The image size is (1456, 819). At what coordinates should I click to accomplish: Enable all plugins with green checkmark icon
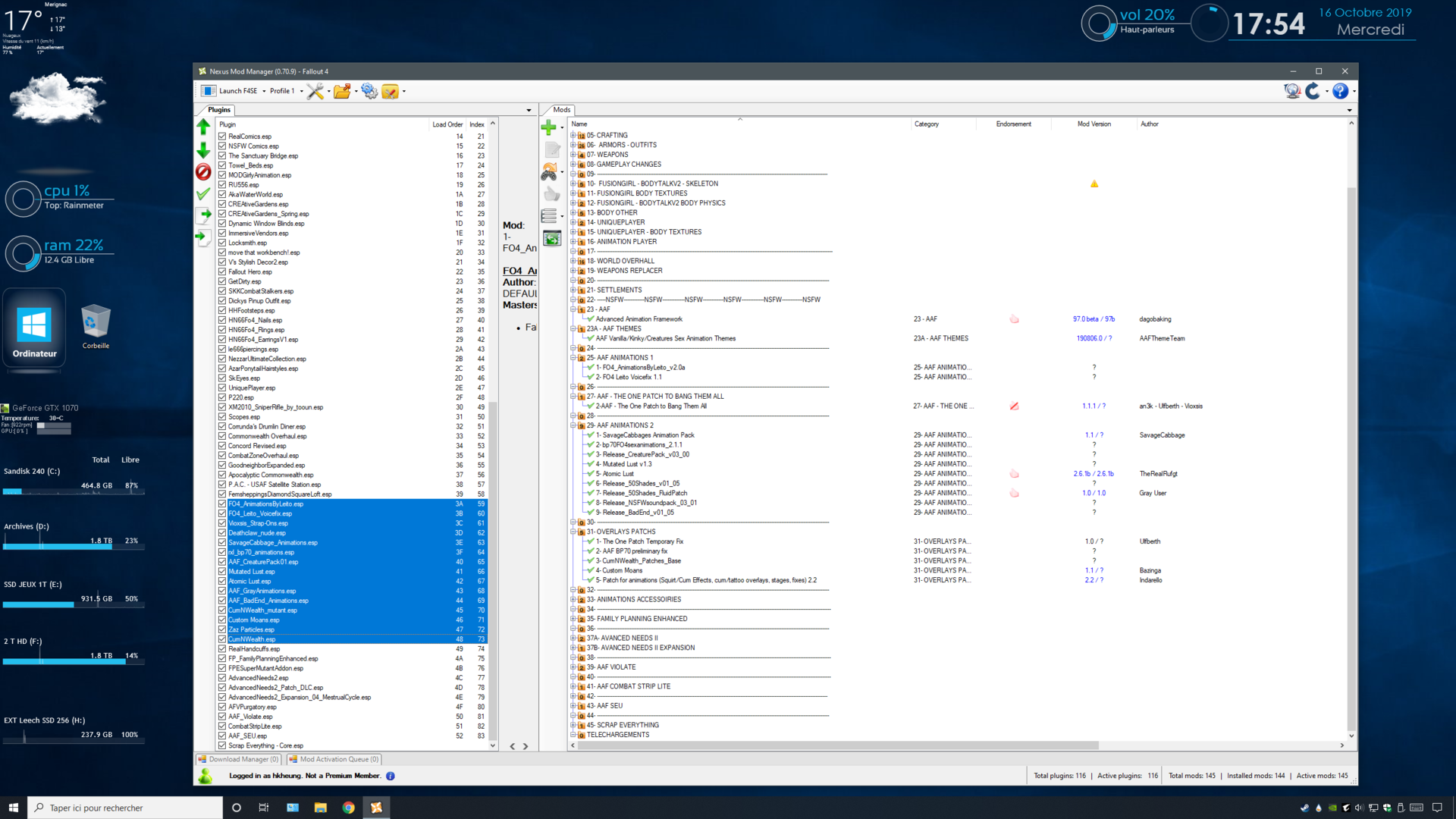[203, 193]
